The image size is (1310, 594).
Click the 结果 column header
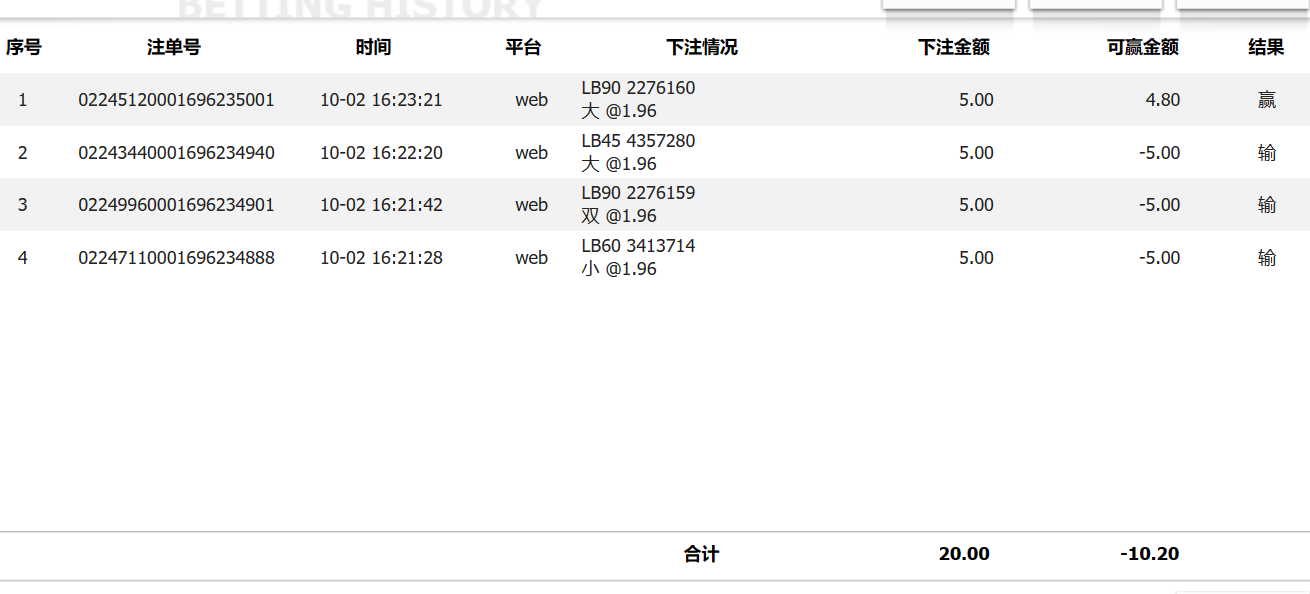click(1266, 47)
